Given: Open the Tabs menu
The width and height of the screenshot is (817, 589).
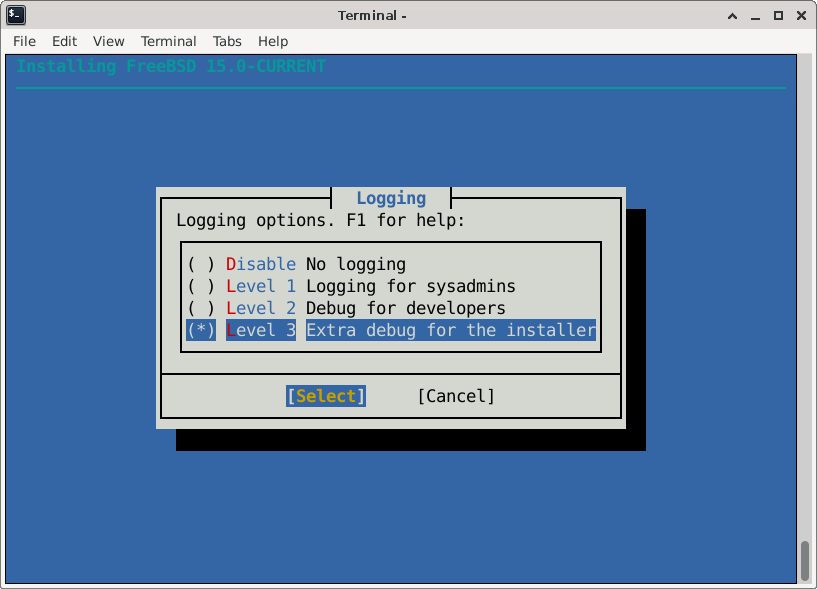Looking at the screenshot, I should pos(227,41).
